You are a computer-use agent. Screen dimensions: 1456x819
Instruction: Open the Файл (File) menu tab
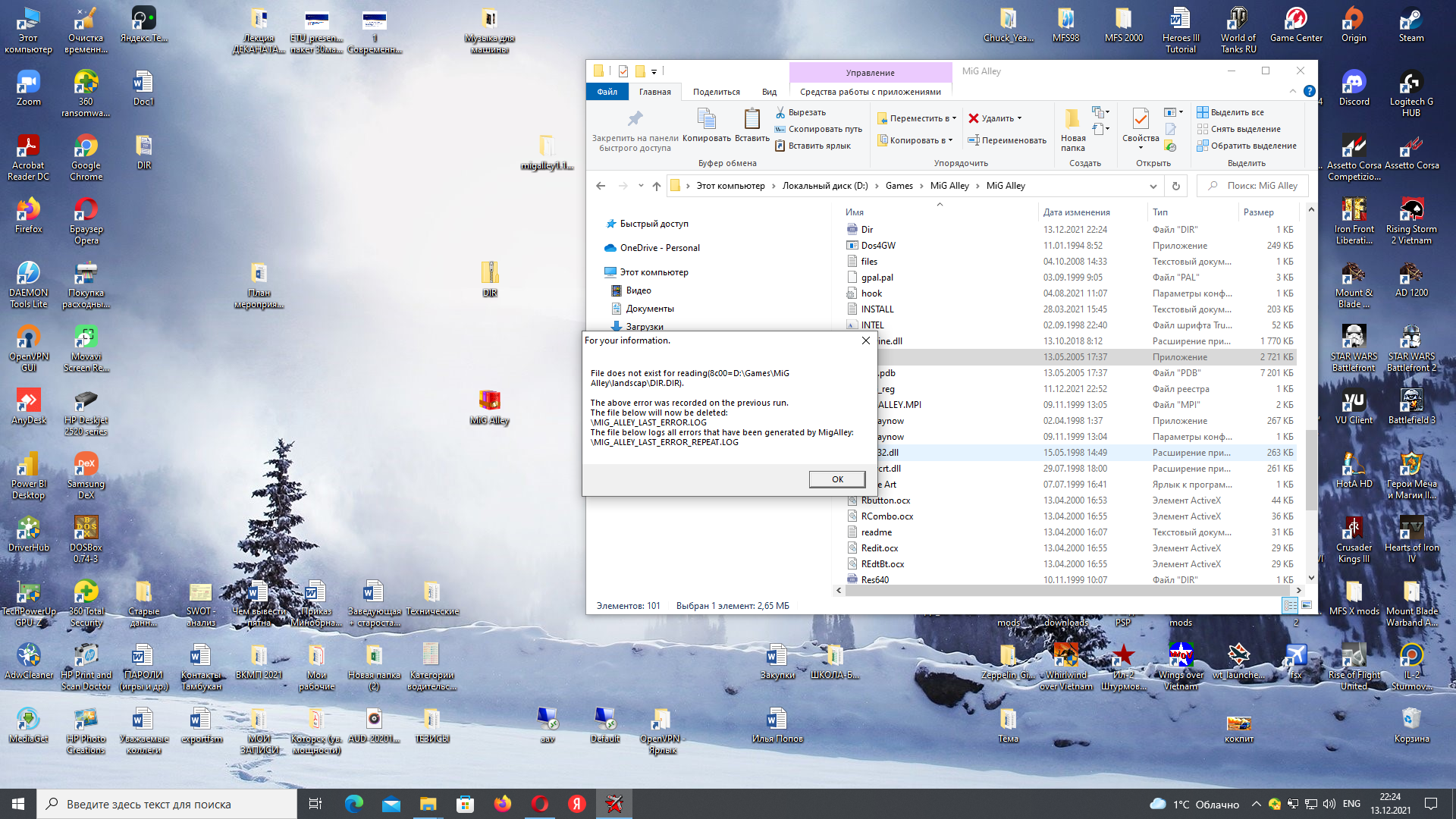click(x=607, y=92)
